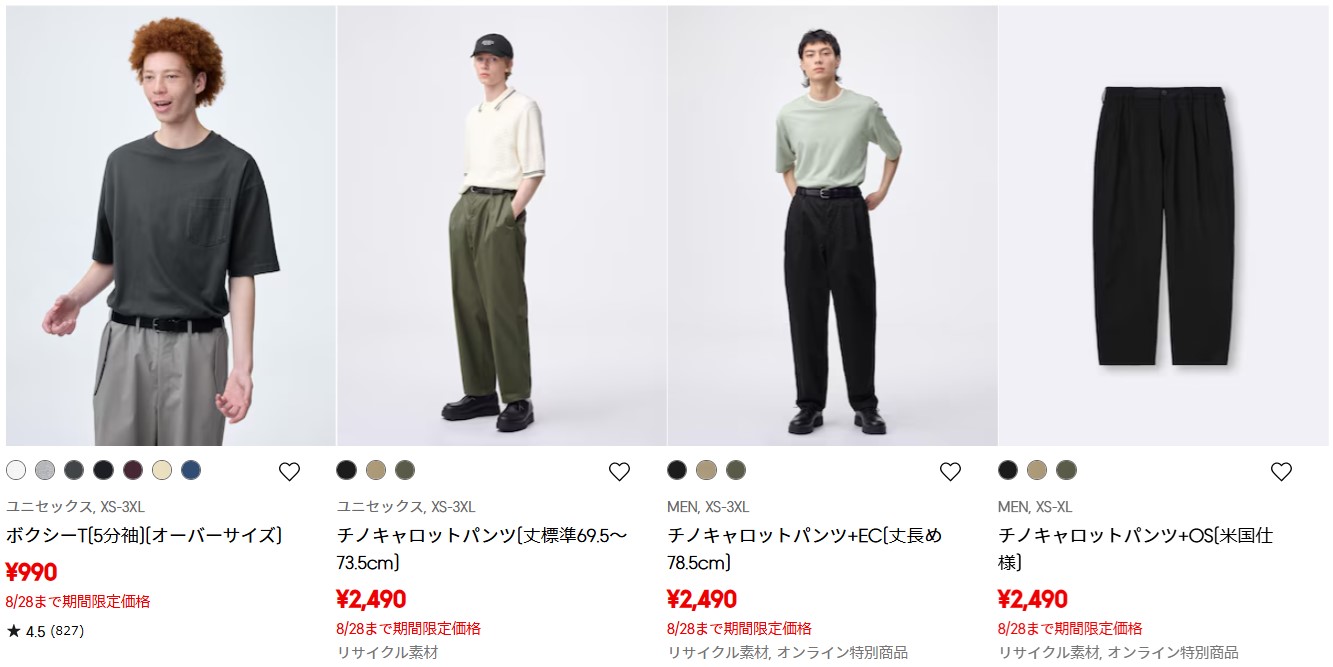Add チノキャロットパンツ(丈標準) to wishlist via heart
The image size is (1333, 667).
[620, 472]
